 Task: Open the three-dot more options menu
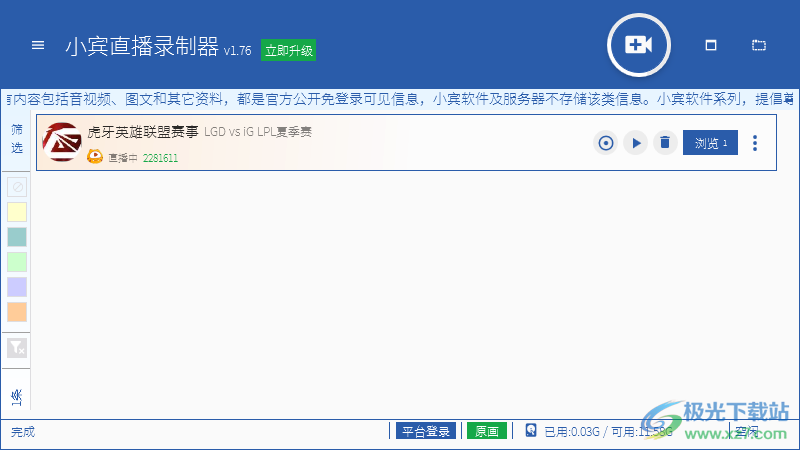[x=755, y=143]
